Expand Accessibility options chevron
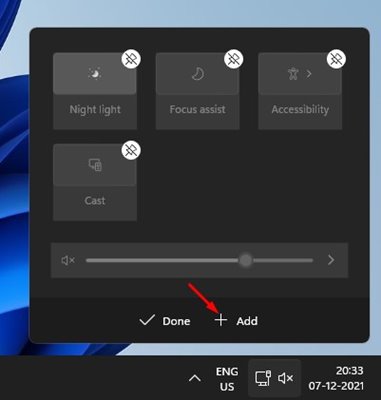The image size is (381, 400). [309, 74]
